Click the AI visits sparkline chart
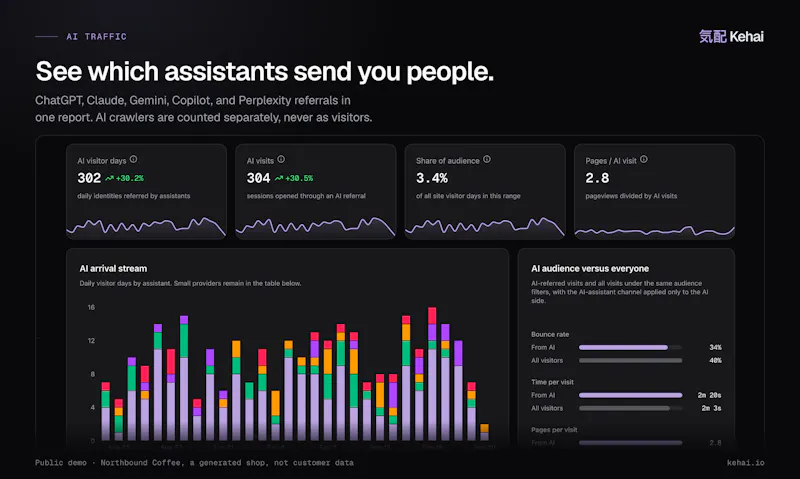This screenshot has height=479, width=800. click(x=315, y=226)
